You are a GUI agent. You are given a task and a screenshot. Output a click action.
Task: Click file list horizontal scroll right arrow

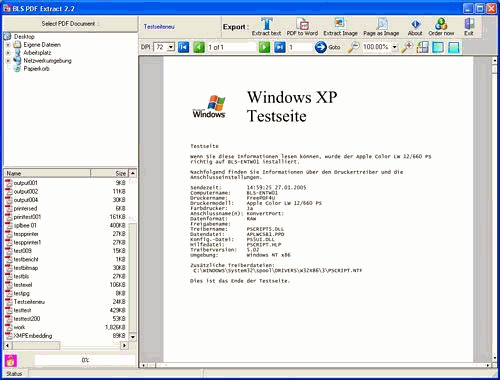pos(124,345)
